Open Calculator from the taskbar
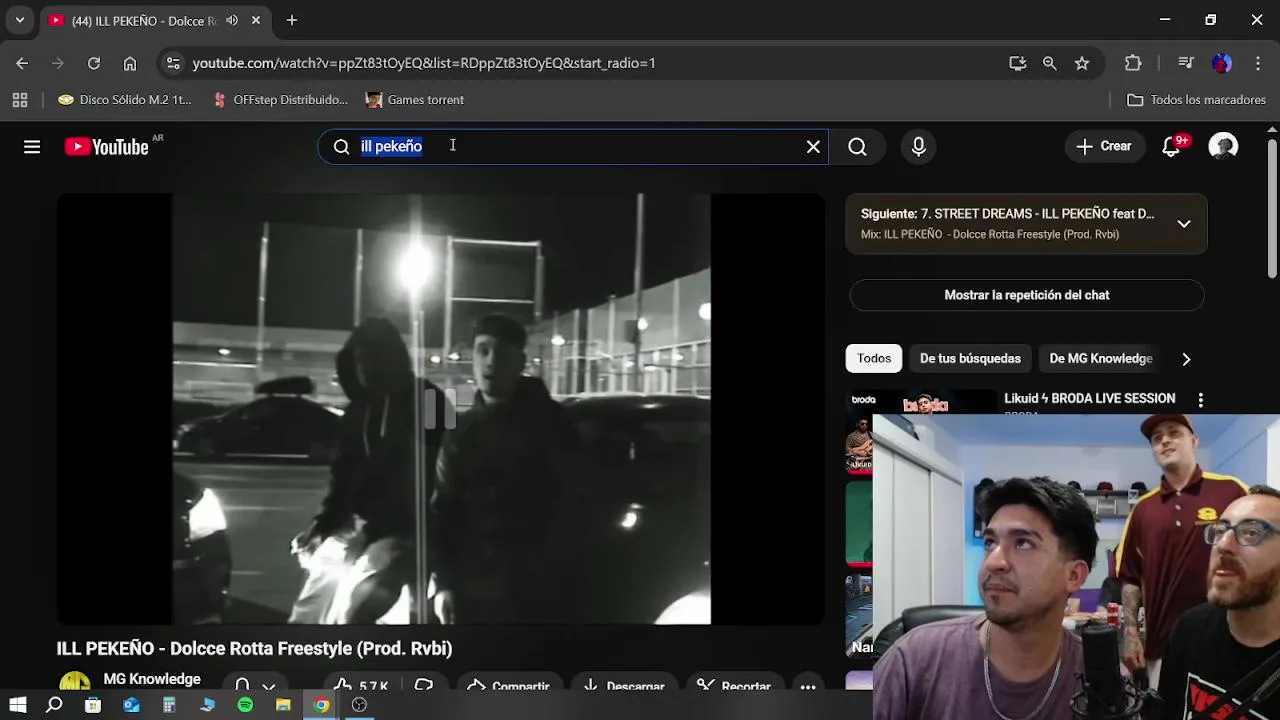Screen dimensions: 1280x720 pyautogui.click(x=169, y=705)
